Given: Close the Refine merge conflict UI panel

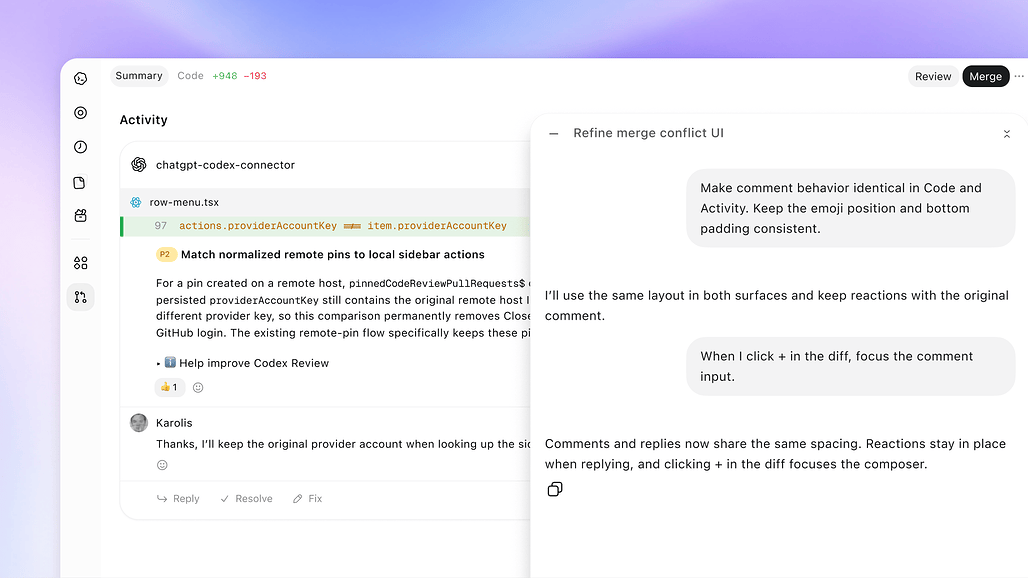Looking at the screenshot, I should [1007, 134].
